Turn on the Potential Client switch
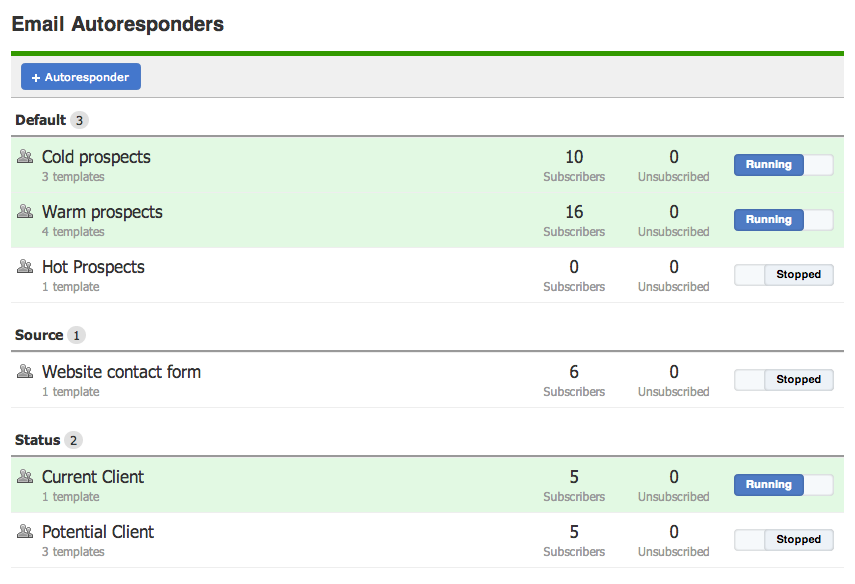 [x=783, y=540]
